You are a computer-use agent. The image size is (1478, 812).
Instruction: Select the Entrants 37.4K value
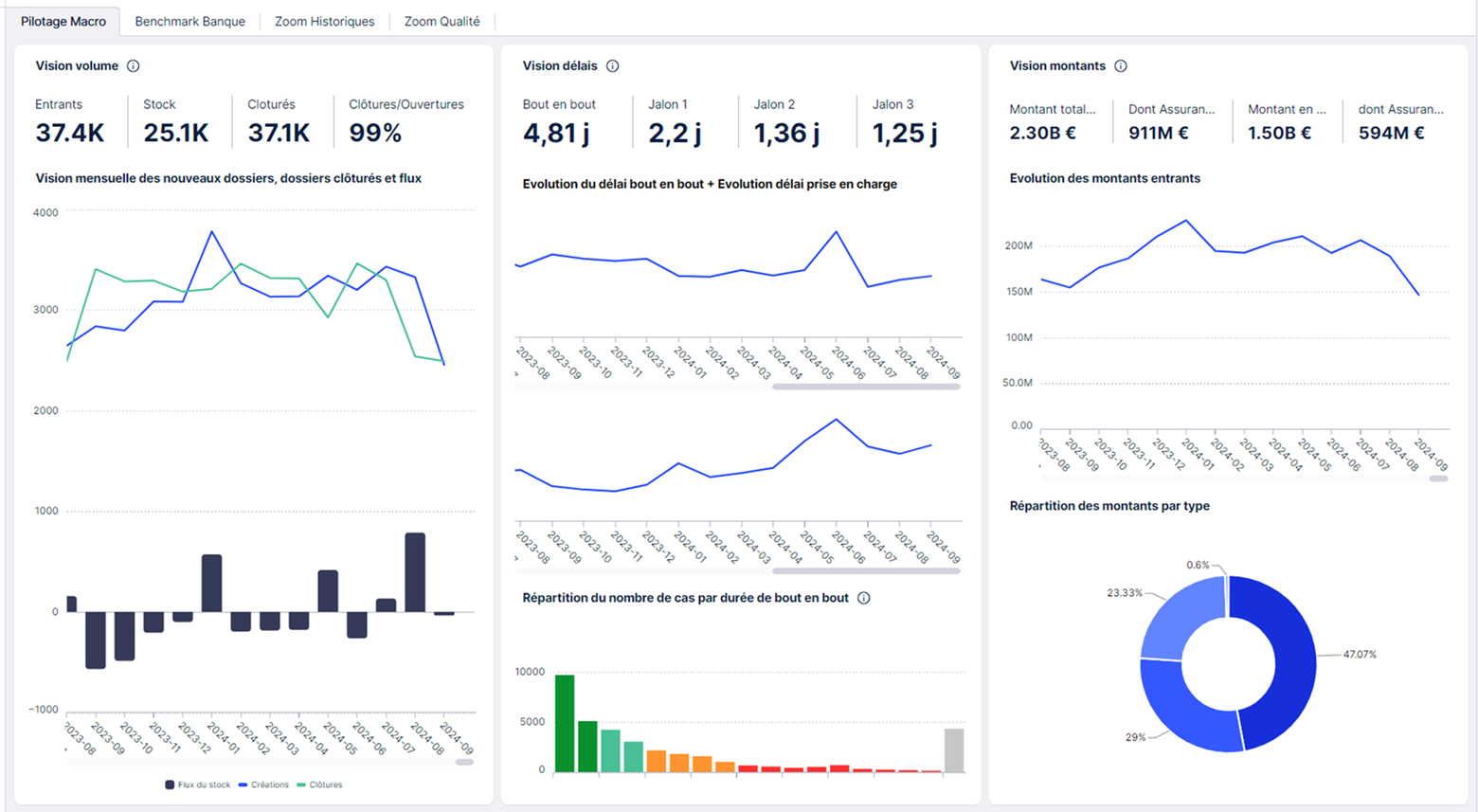click(70, 134)
